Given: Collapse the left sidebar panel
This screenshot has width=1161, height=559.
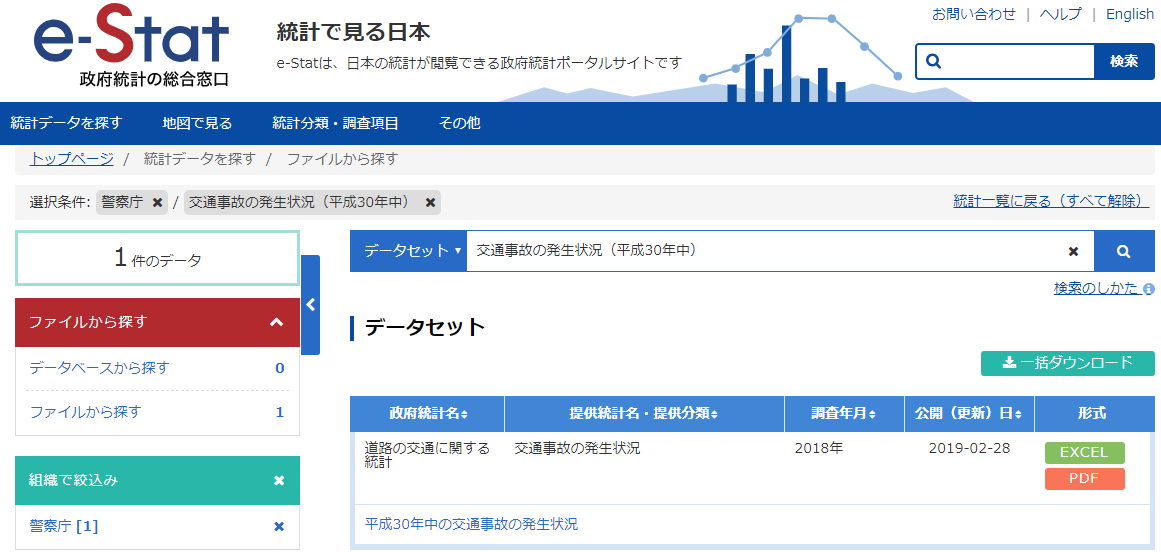Looking at the screenshot, I should (310, 305).
